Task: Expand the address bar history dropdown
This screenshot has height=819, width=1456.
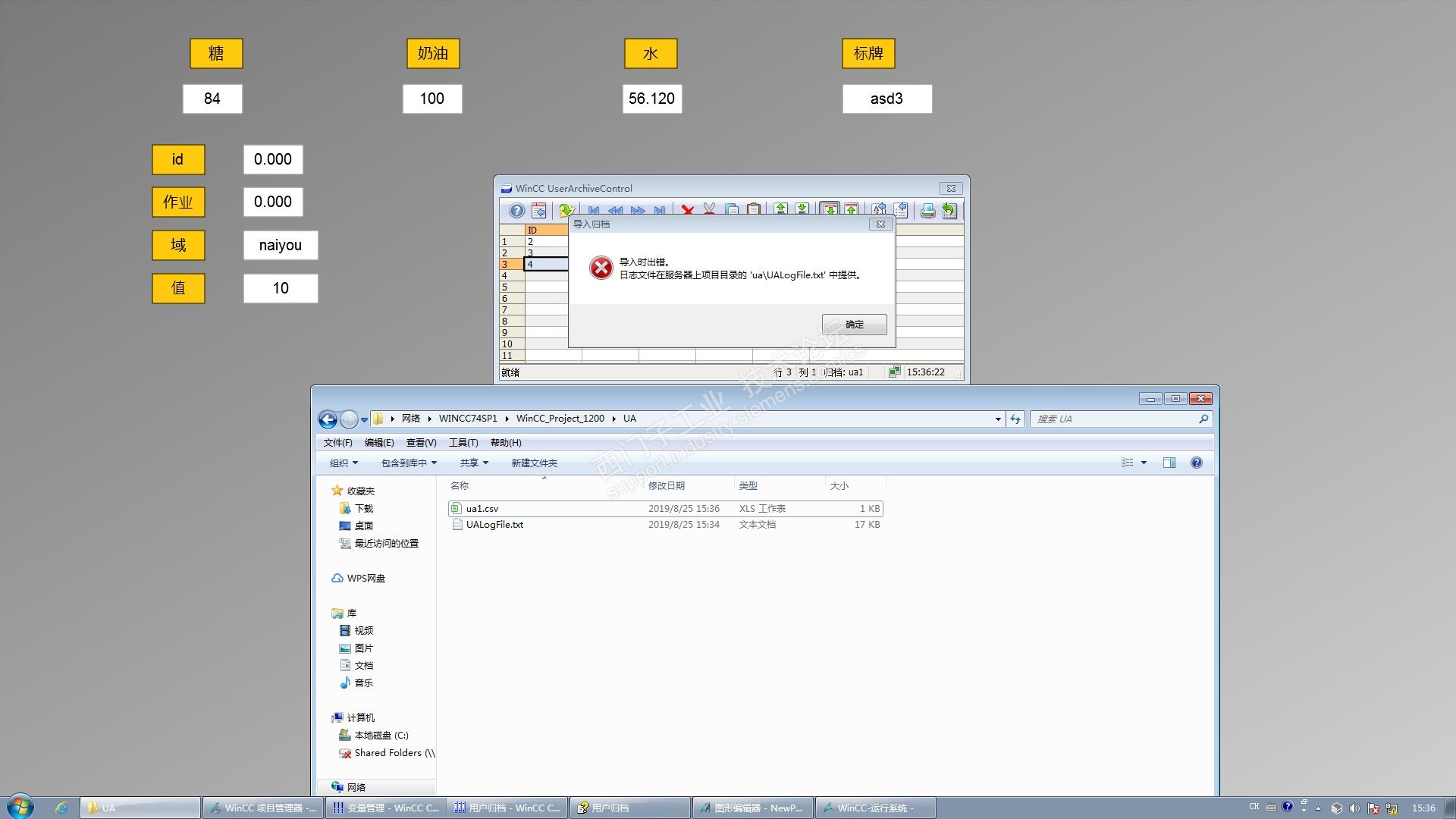Action: click(x=997, y=419)
